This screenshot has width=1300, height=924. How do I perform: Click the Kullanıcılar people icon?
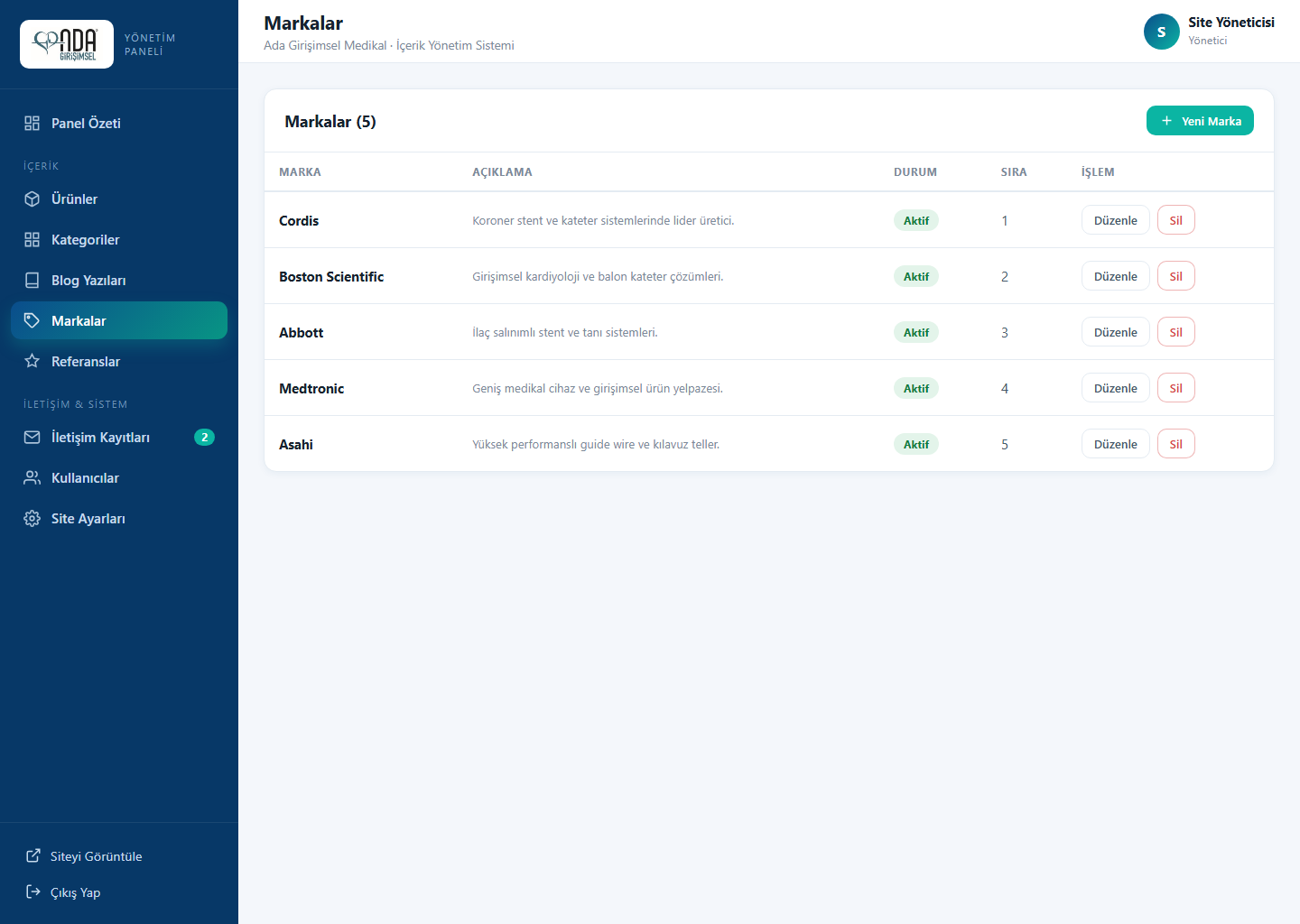point(32,478)
